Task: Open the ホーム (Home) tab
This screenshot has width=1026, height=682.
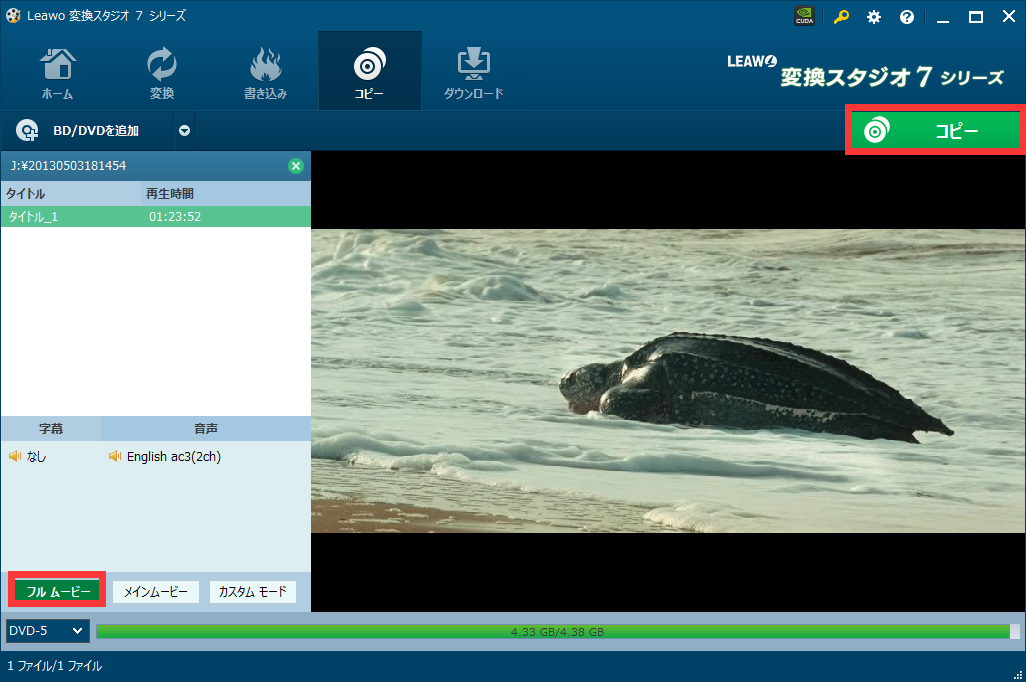Action: 58,72
